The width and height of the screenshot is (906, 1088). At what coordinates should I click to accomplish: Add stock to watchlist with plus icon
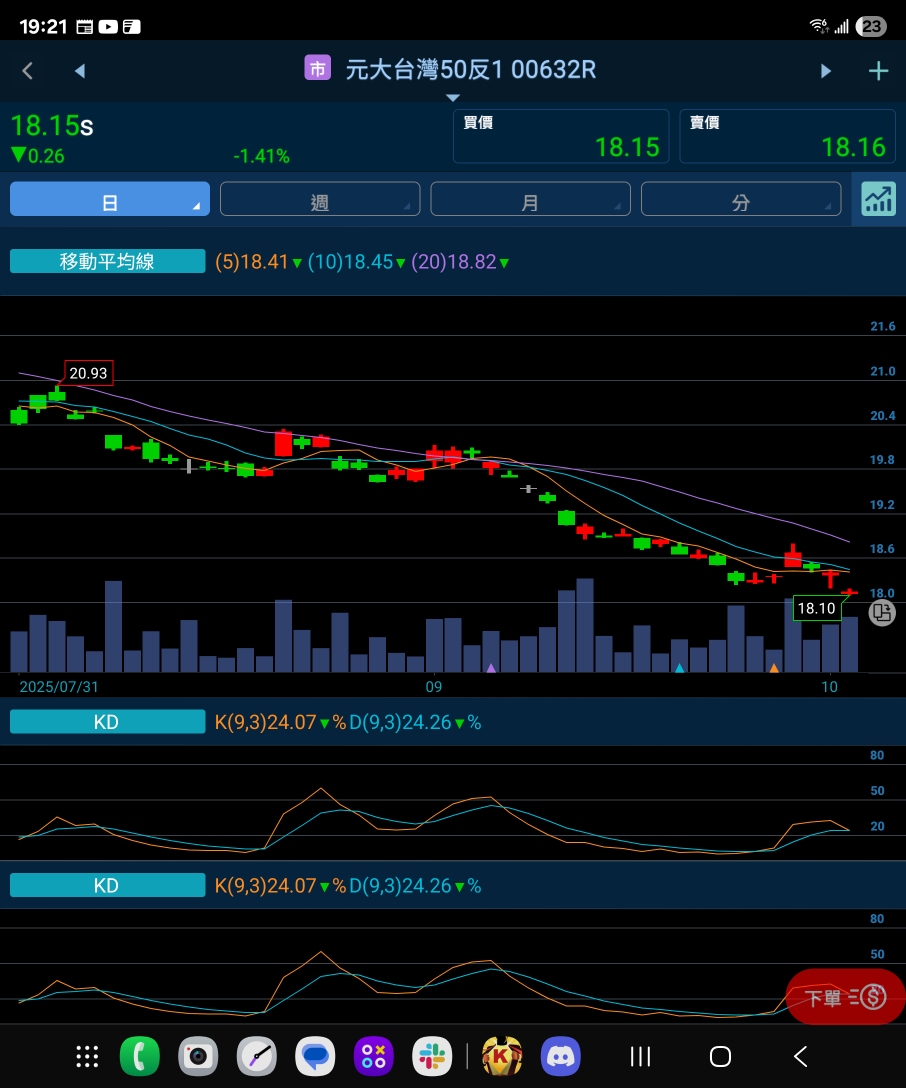click(x=878, y=70)
